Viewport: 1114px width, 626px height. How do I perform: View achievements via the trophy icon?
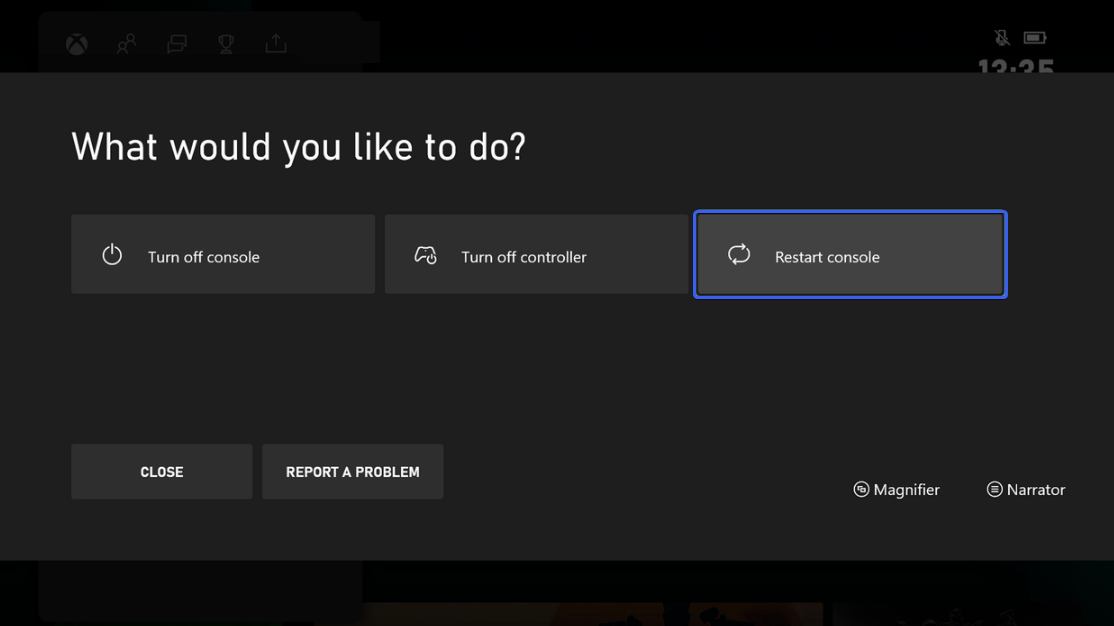coord(226,44)
